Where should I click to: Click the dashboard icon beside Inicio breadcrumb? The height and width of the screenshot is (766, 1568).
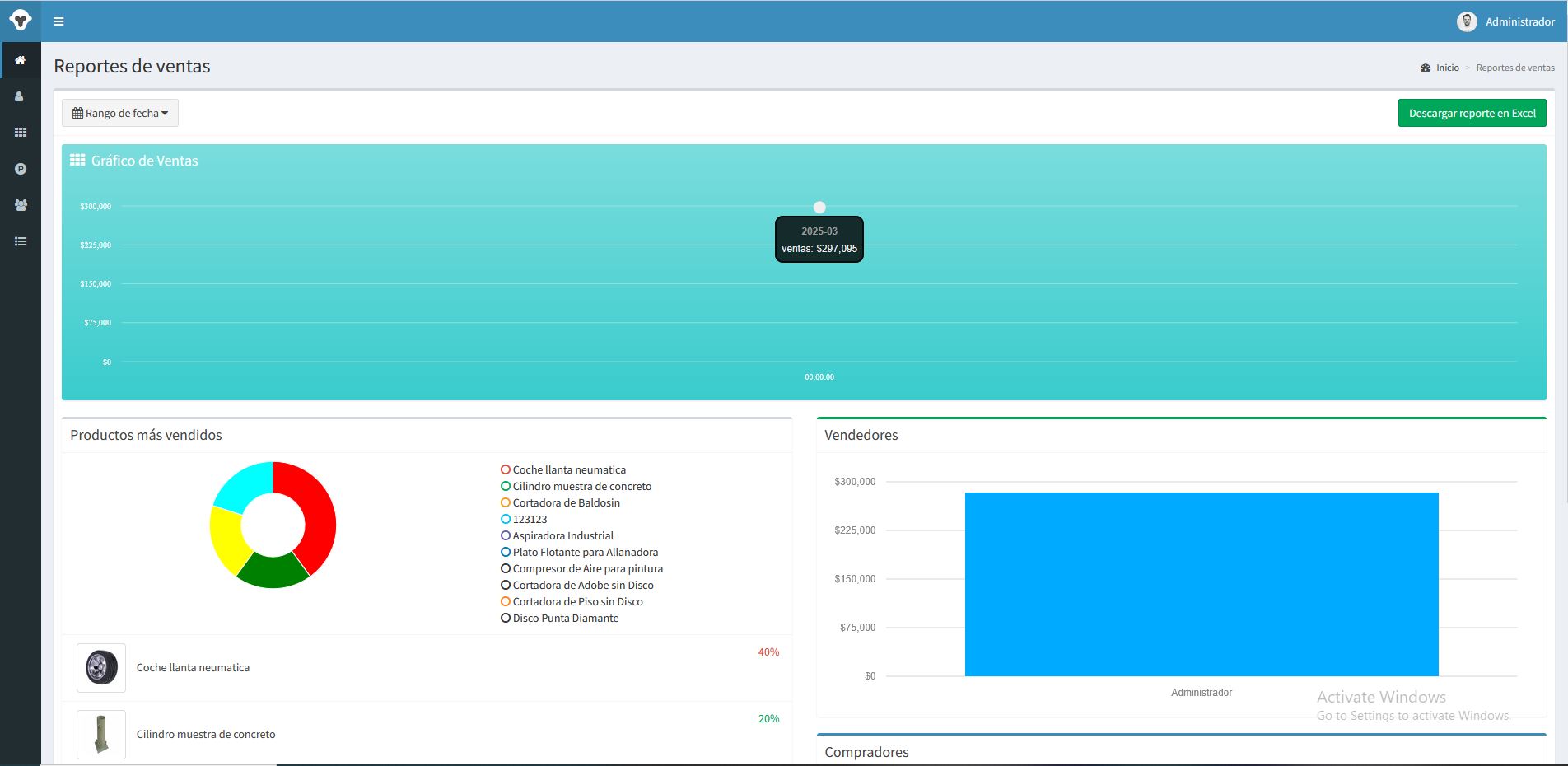[x=1426, y=68]
